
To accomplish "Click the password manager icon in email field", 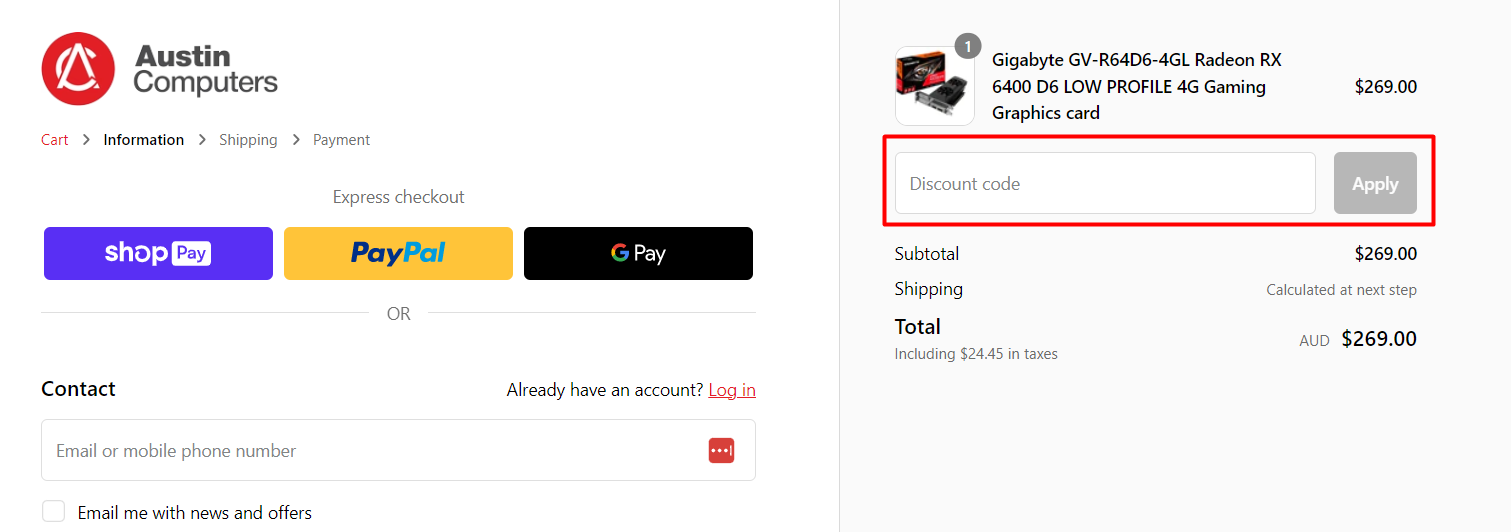I will click(x=721, y=451).
